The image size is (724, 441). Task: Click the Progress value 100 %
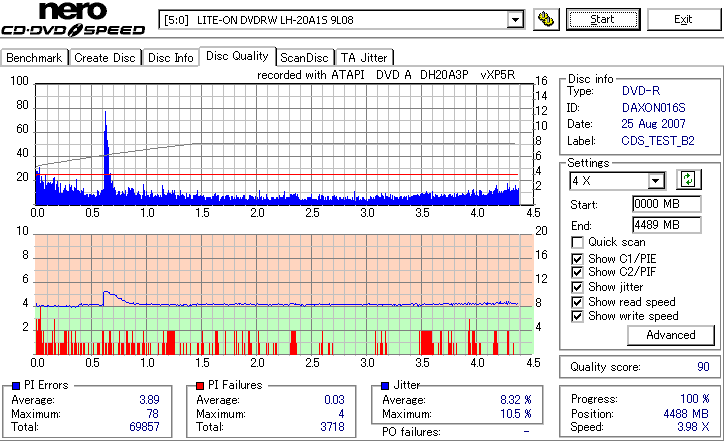pyautogui.click(x=695, y=399)
